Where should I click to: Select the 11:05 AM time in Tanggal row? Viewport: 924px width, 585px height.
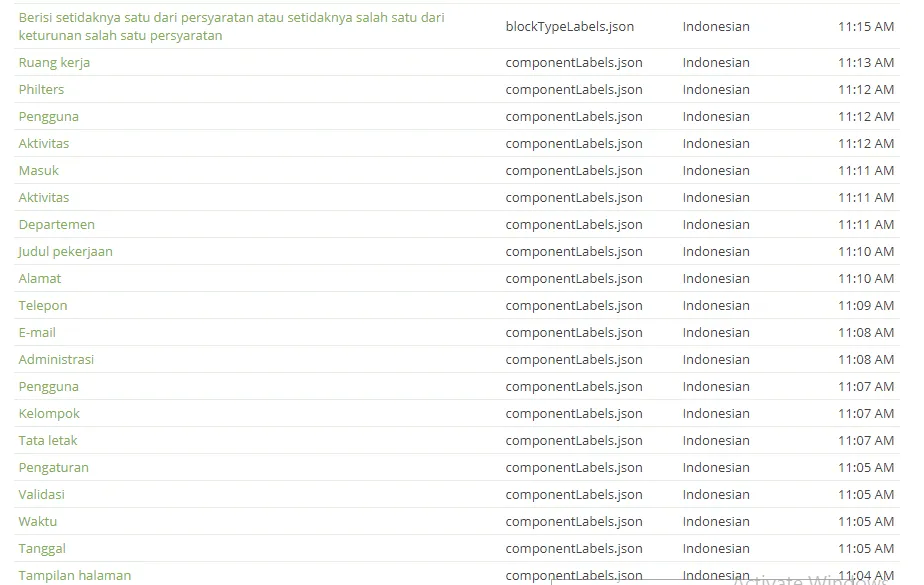point(866,548)
